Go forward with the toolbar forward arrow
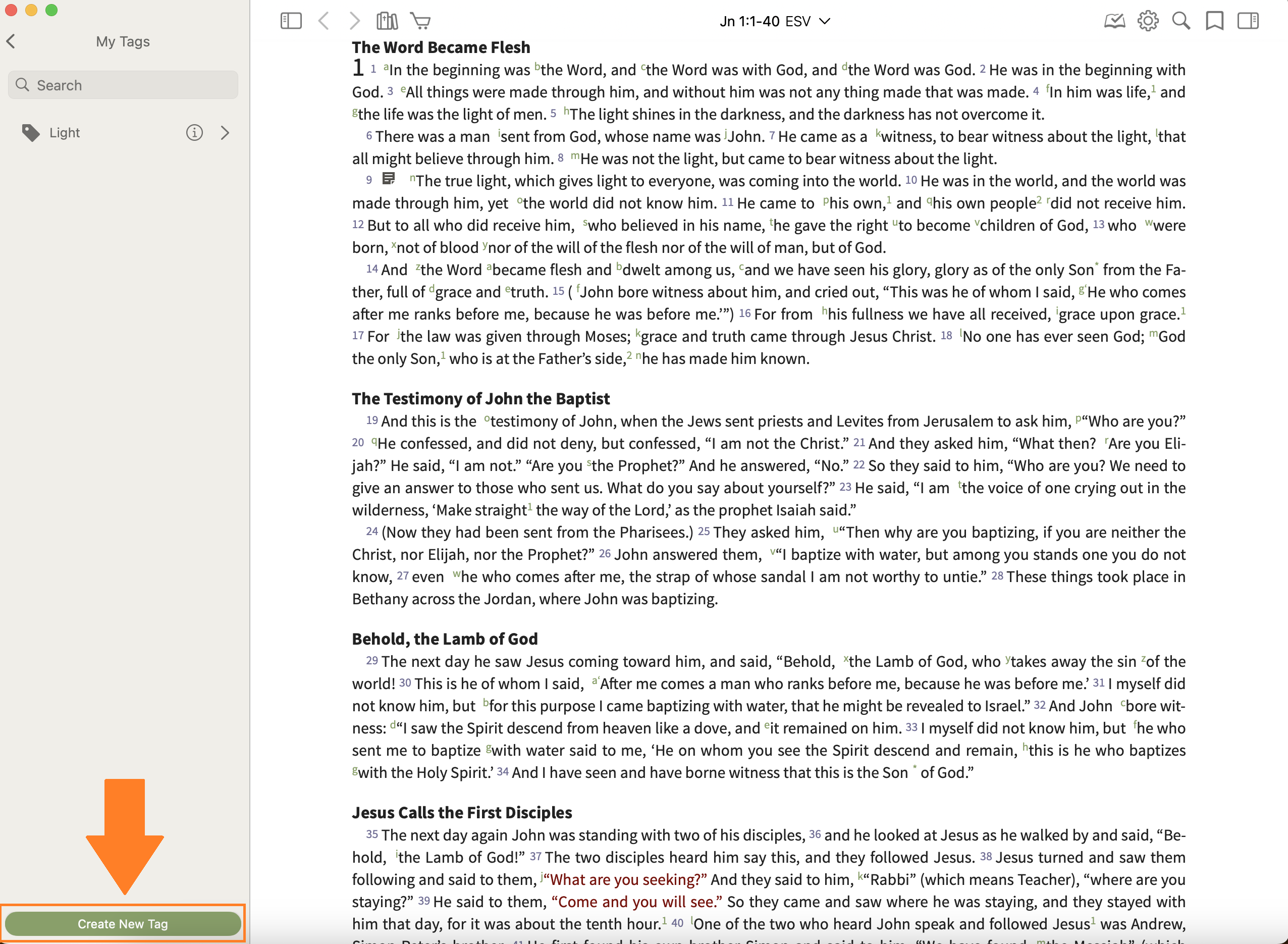The image size is (1288, 944). pyautogui.click(x=355, y=21)
